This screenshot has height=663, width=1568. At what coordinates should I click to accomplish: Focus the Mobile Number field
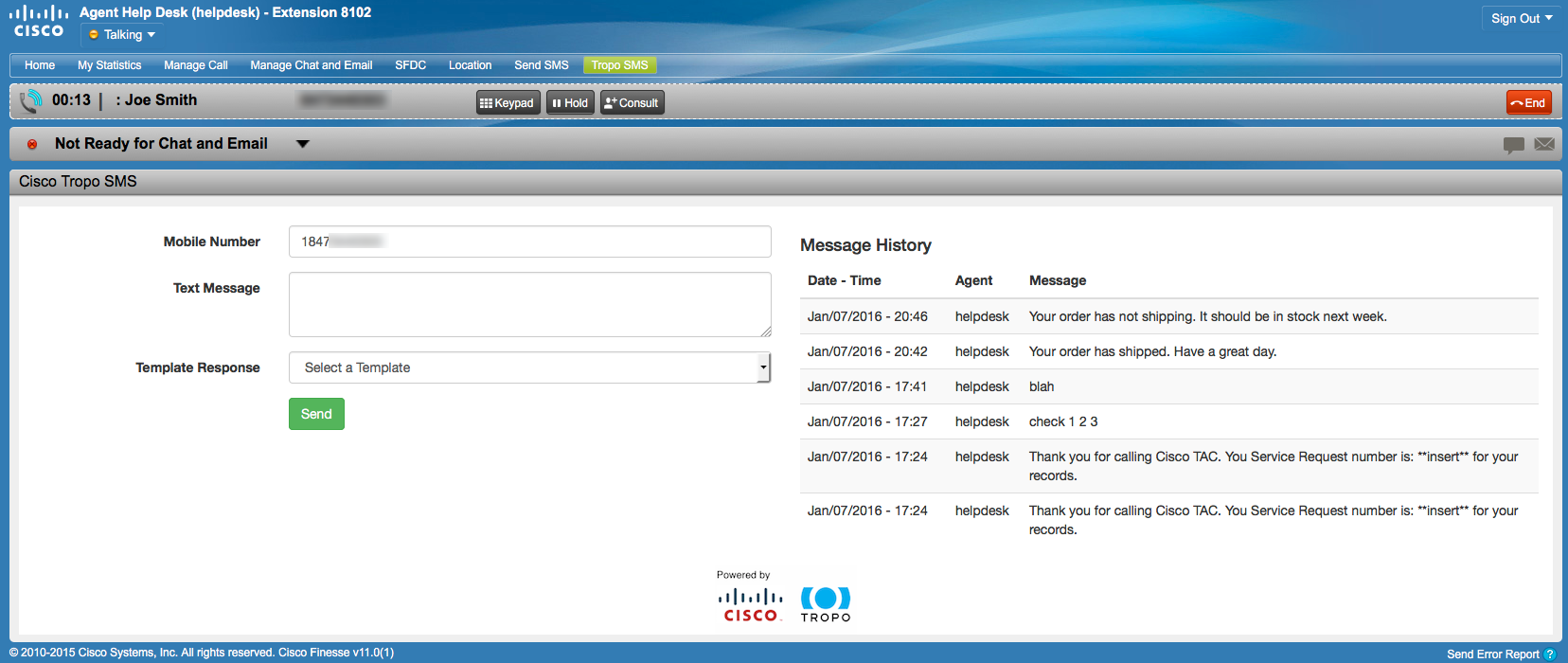tap(530, 242)
